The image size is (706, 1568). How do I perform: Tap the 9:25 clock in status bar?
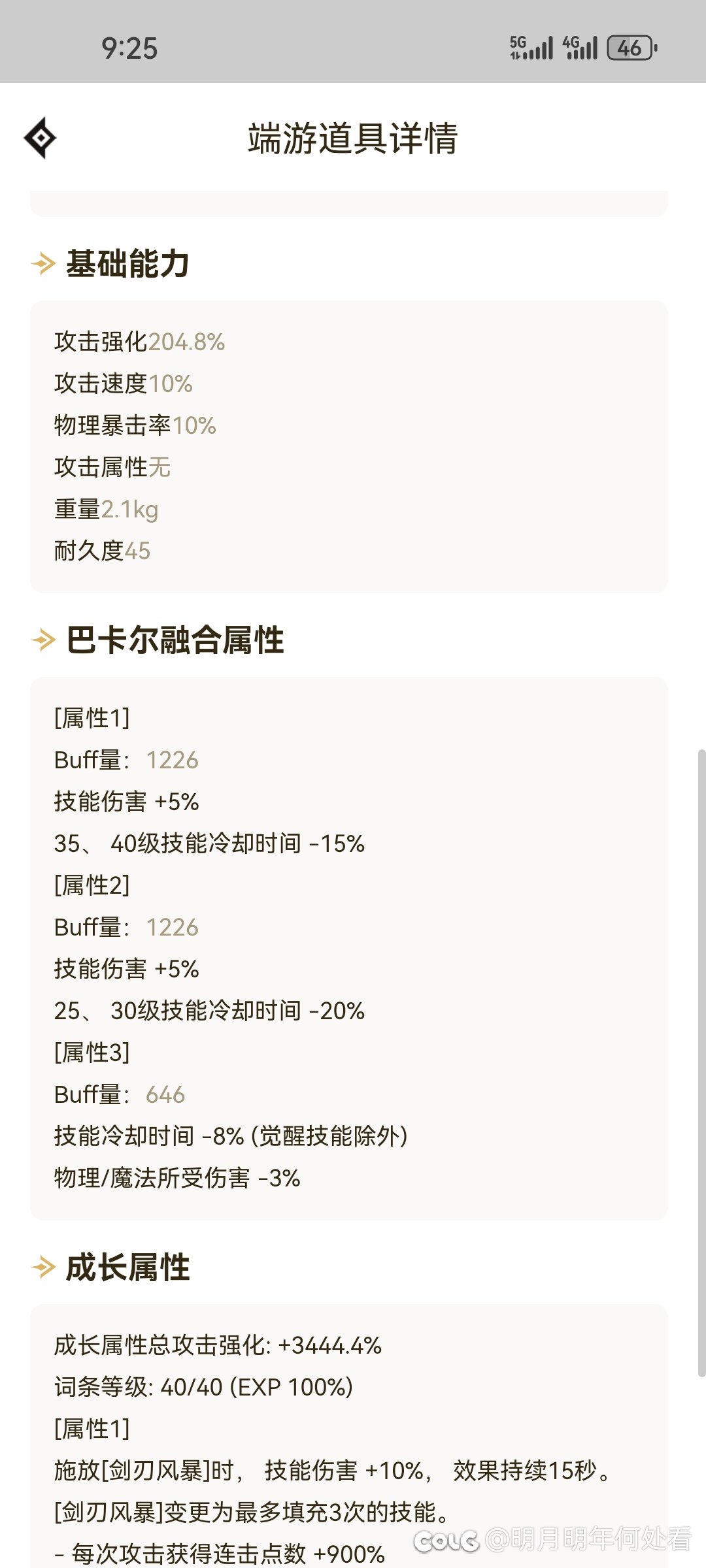(129, 49)
